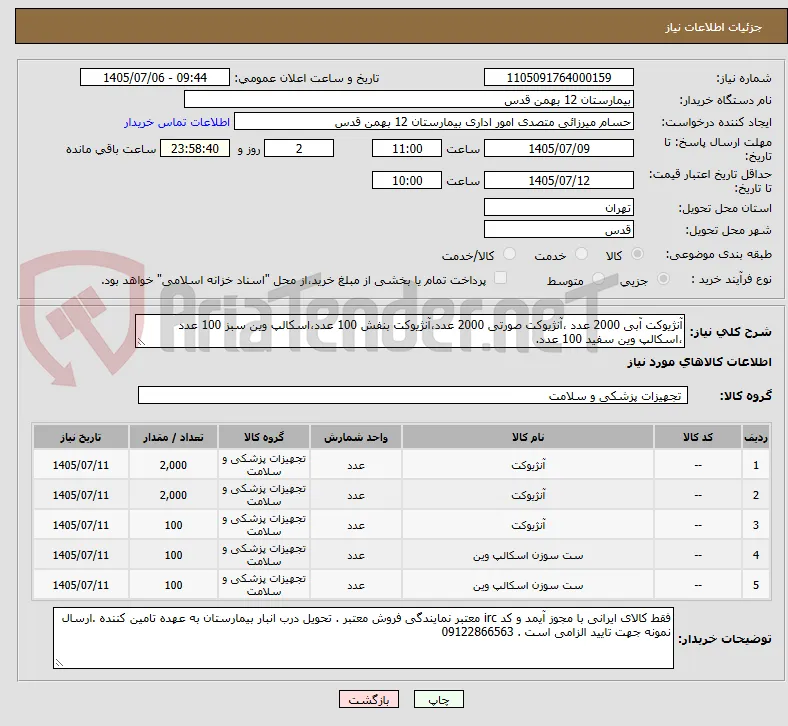Click the ردیف column header
Viewport: 788px width, 726px height.
click(x=755, y=437)
